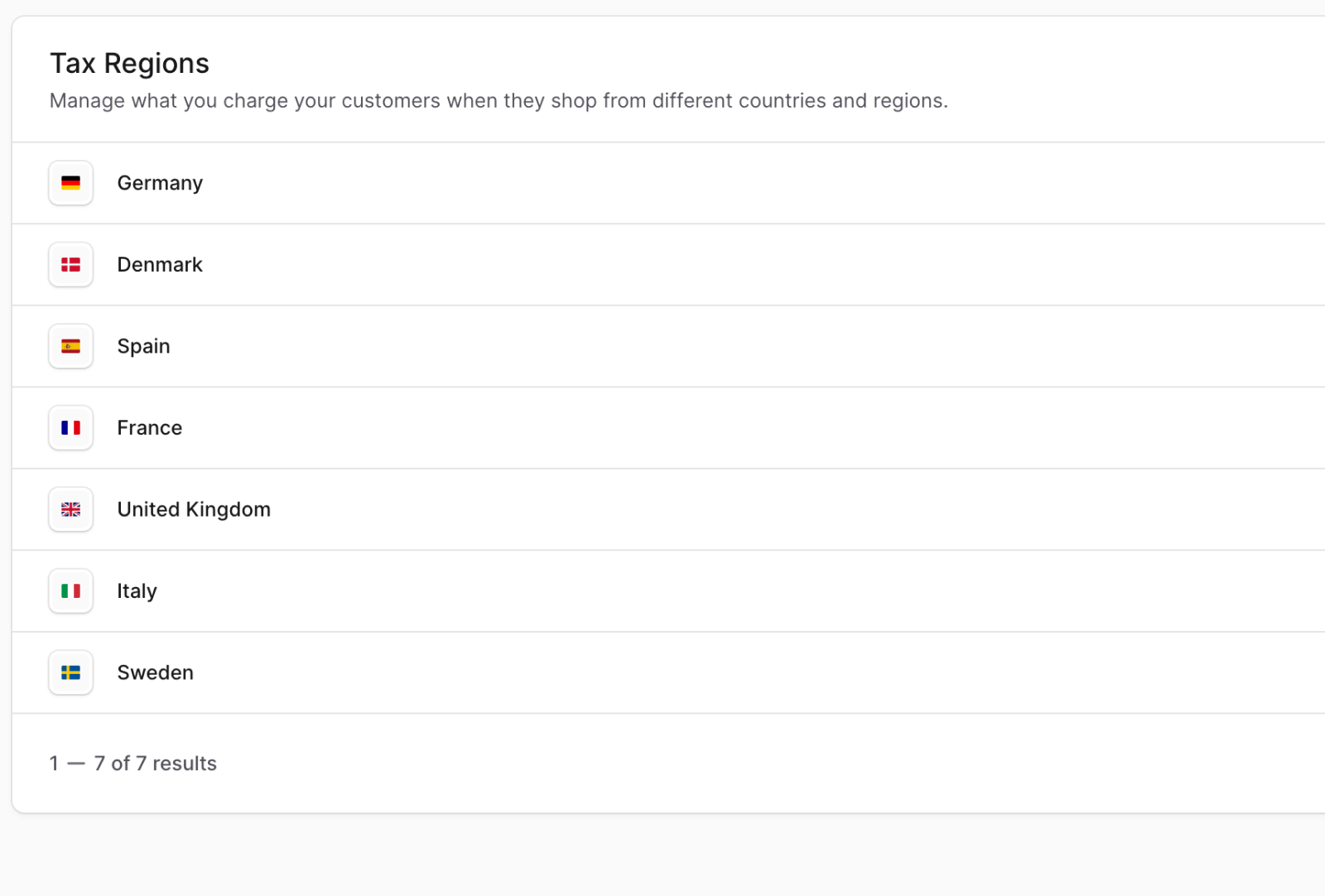The height and width of the screenshot is (896, 1325).
Task: Select the Germany country label
Action: click(x=159, y=183)
